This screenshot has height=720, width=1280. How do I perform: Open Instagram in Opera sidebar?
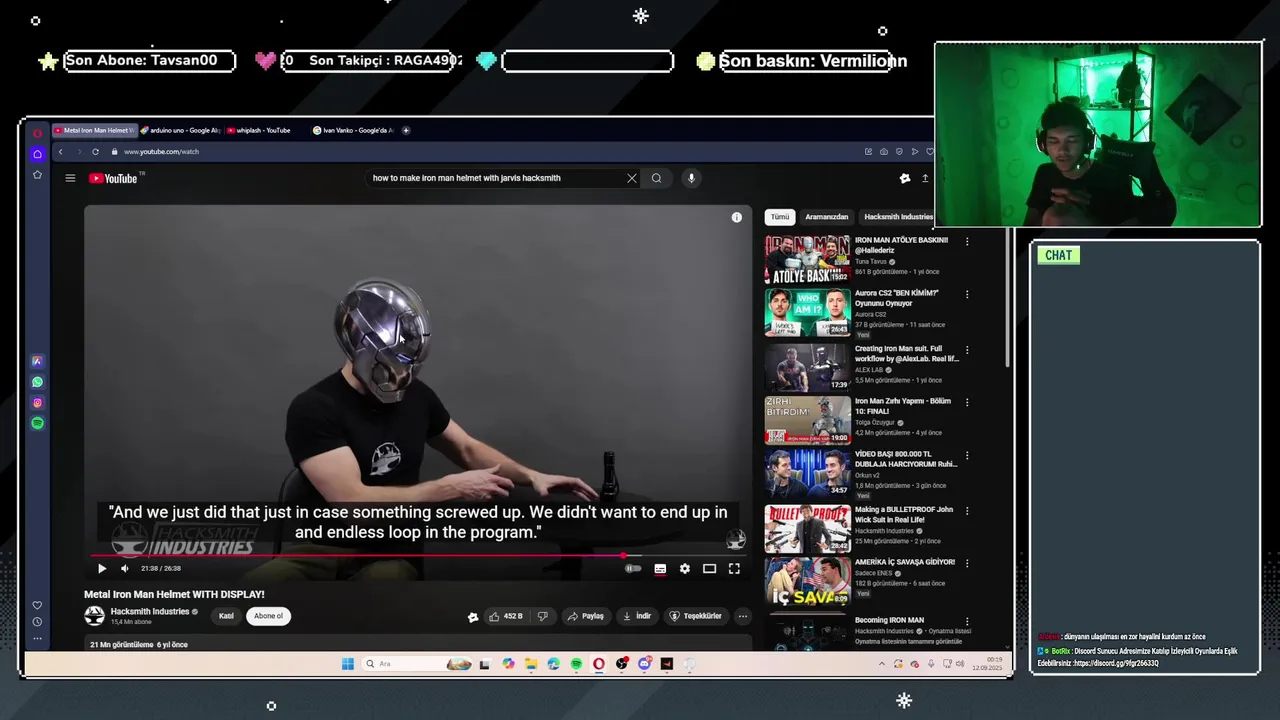click(37, 403)
